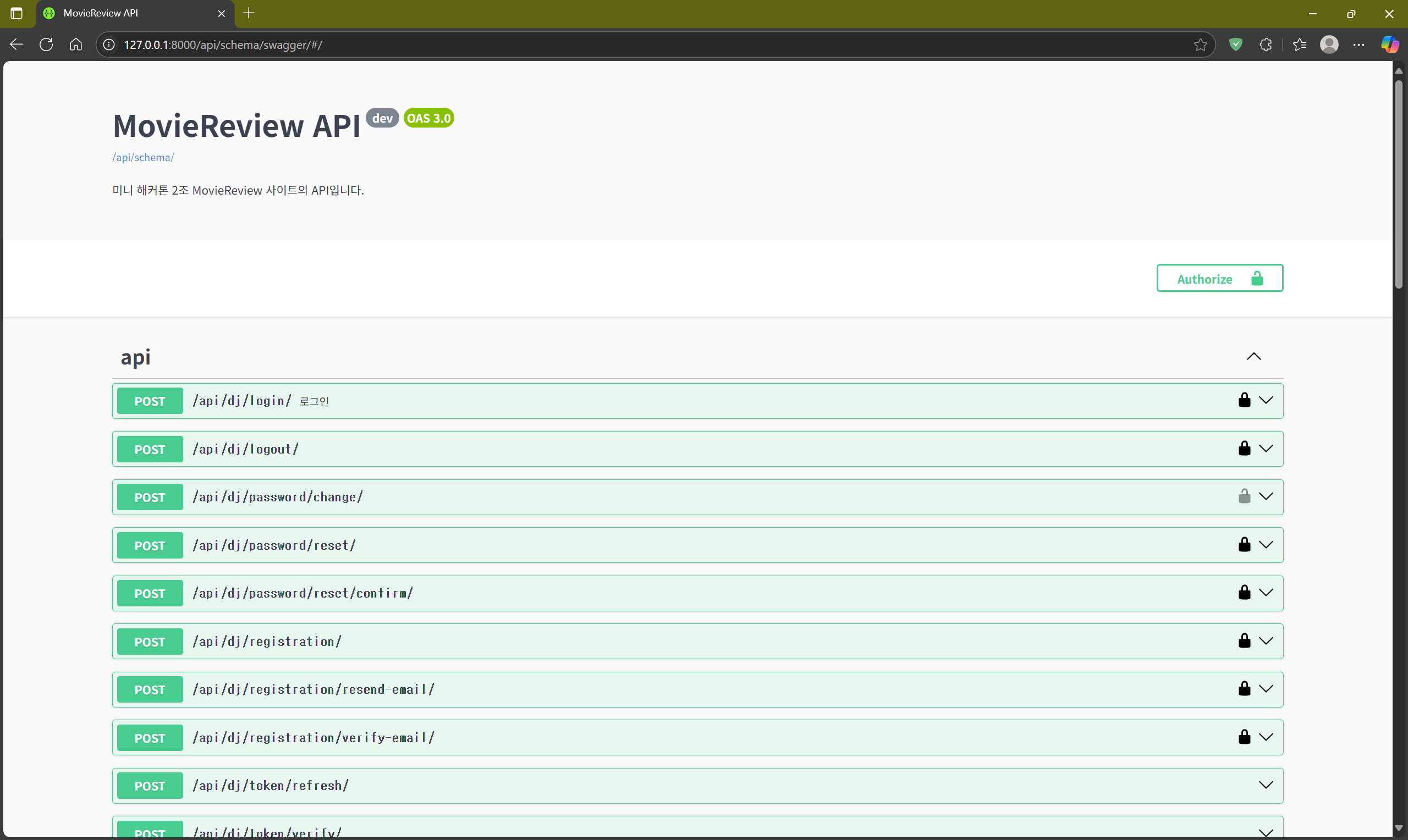Click the lock icon on /api/dj/login/ row
The image size is (1408, 840).
(x=1244, y=400)
